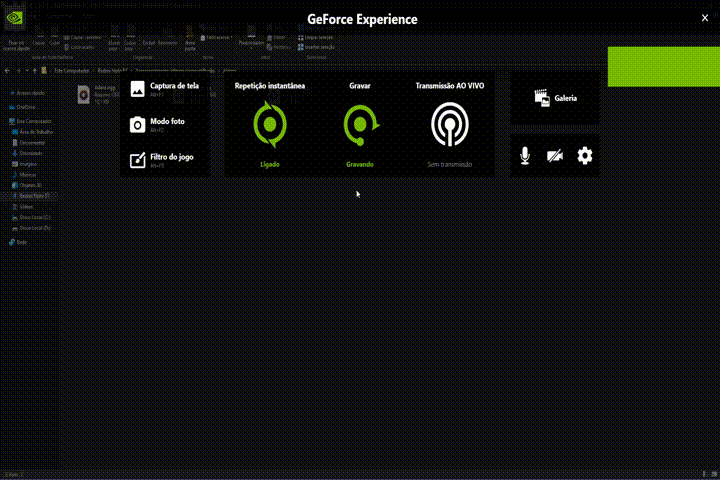Click up arrow in File Explorer behind

34,71
